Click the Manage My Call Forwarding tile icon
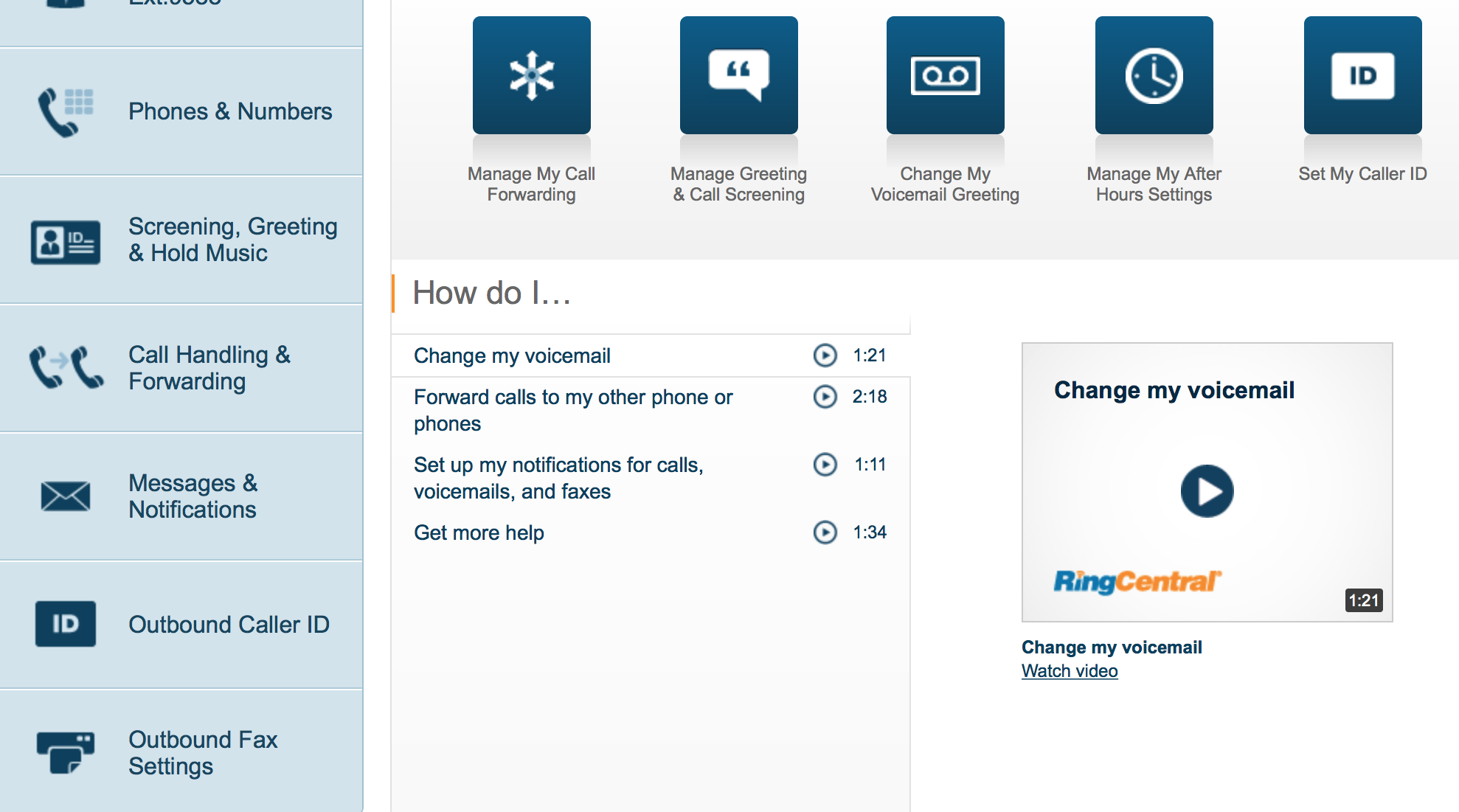The image size is (1459, 812). pos(531,75)
